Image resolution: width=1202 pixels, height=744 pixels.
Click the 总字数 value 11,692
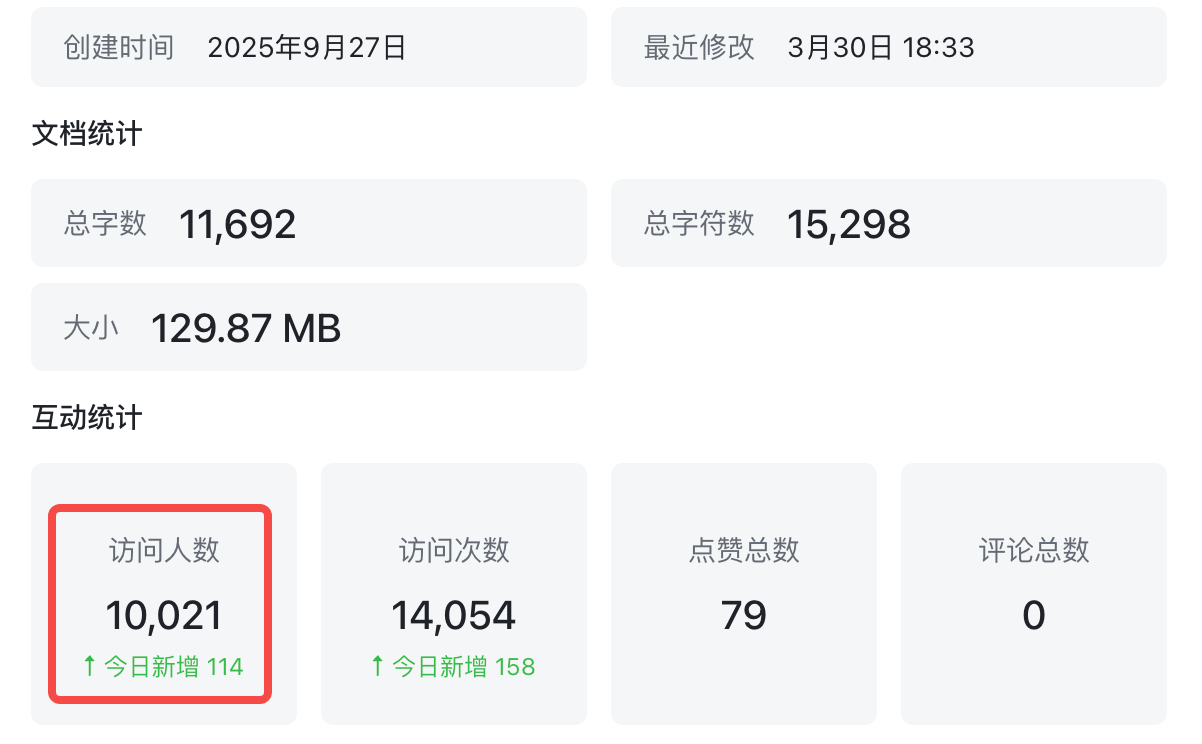tap(238, 224)
